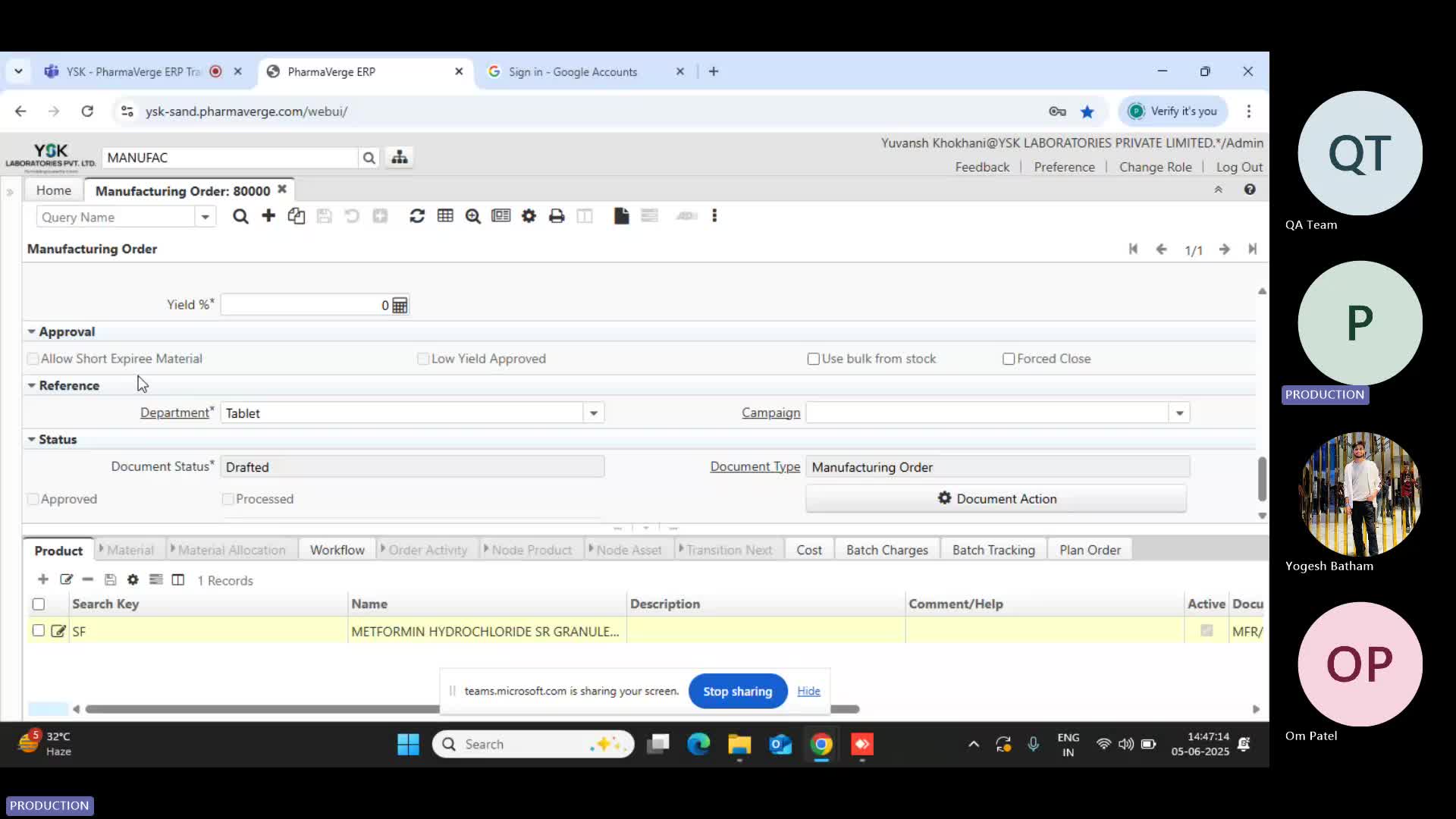Open the Query Name dropdown

205,218
